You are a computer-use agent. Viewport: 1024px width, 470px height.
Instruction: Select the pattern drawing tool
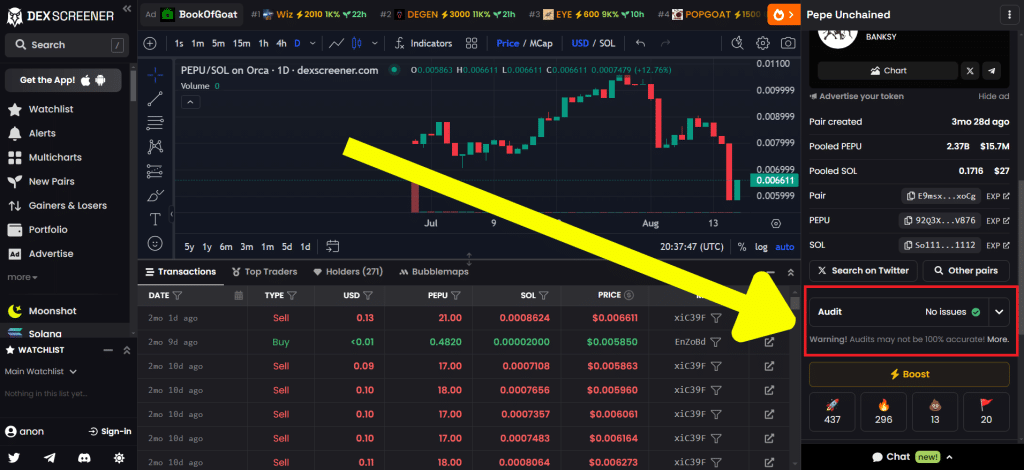click(x=155, y=147)
